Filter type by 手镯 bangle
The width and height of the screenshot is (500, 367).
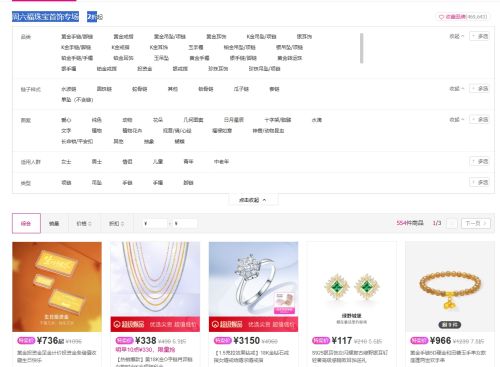pyautogui.click(x=158, y=183)
